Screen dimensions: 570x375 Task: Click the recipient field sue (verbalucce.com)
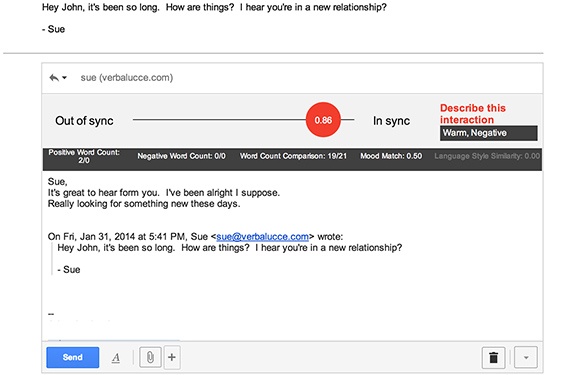pos(127,77)
